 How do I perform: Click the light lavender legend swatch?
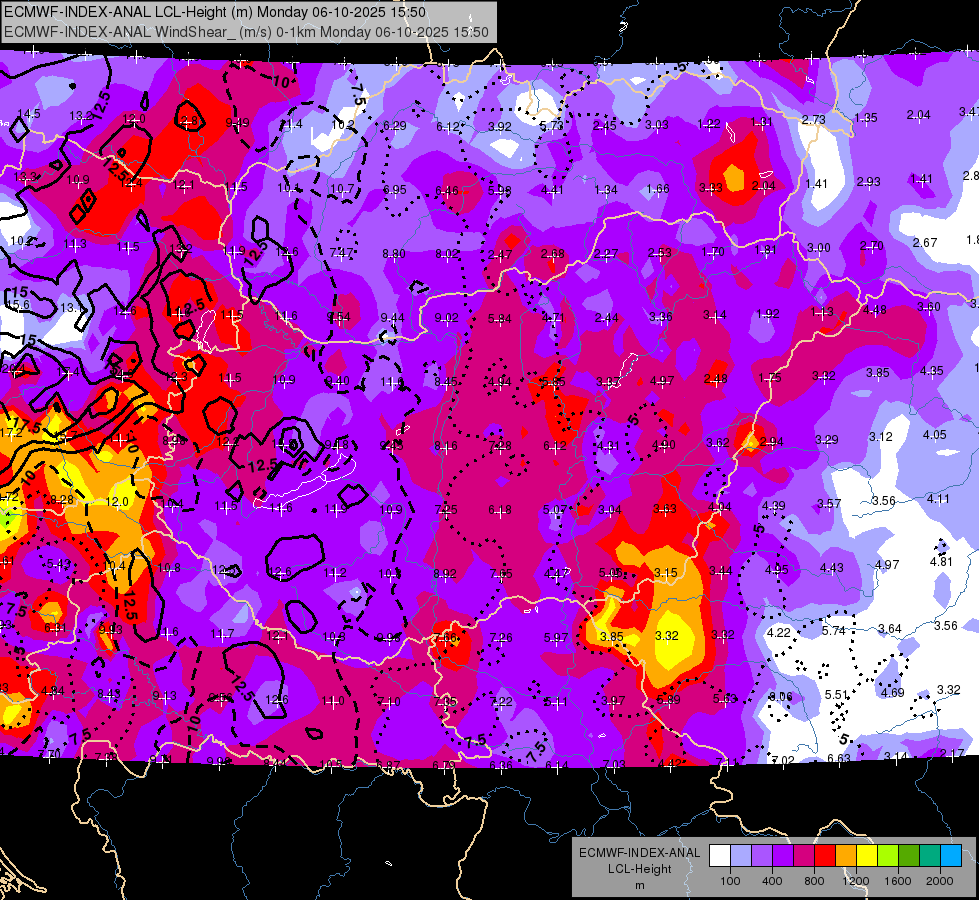click(x=741, y=856)
